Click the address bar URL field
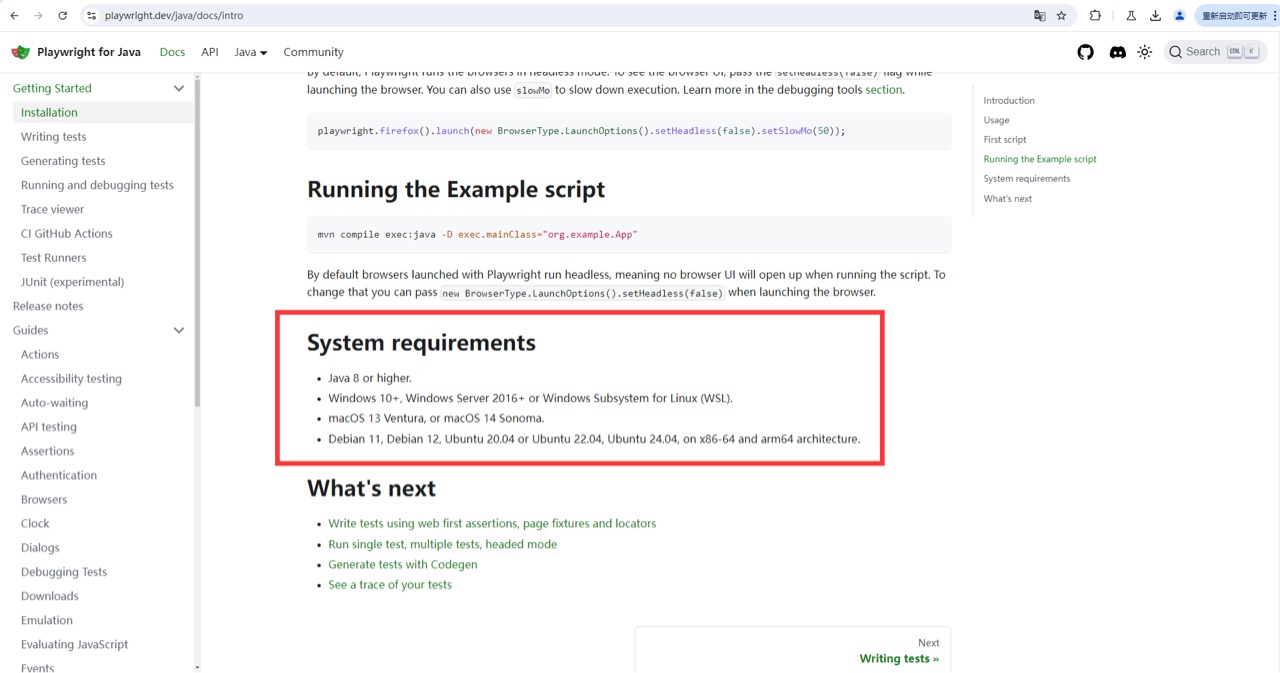Viewport: 1280px width, 673px height. click(x=560, y=16)
